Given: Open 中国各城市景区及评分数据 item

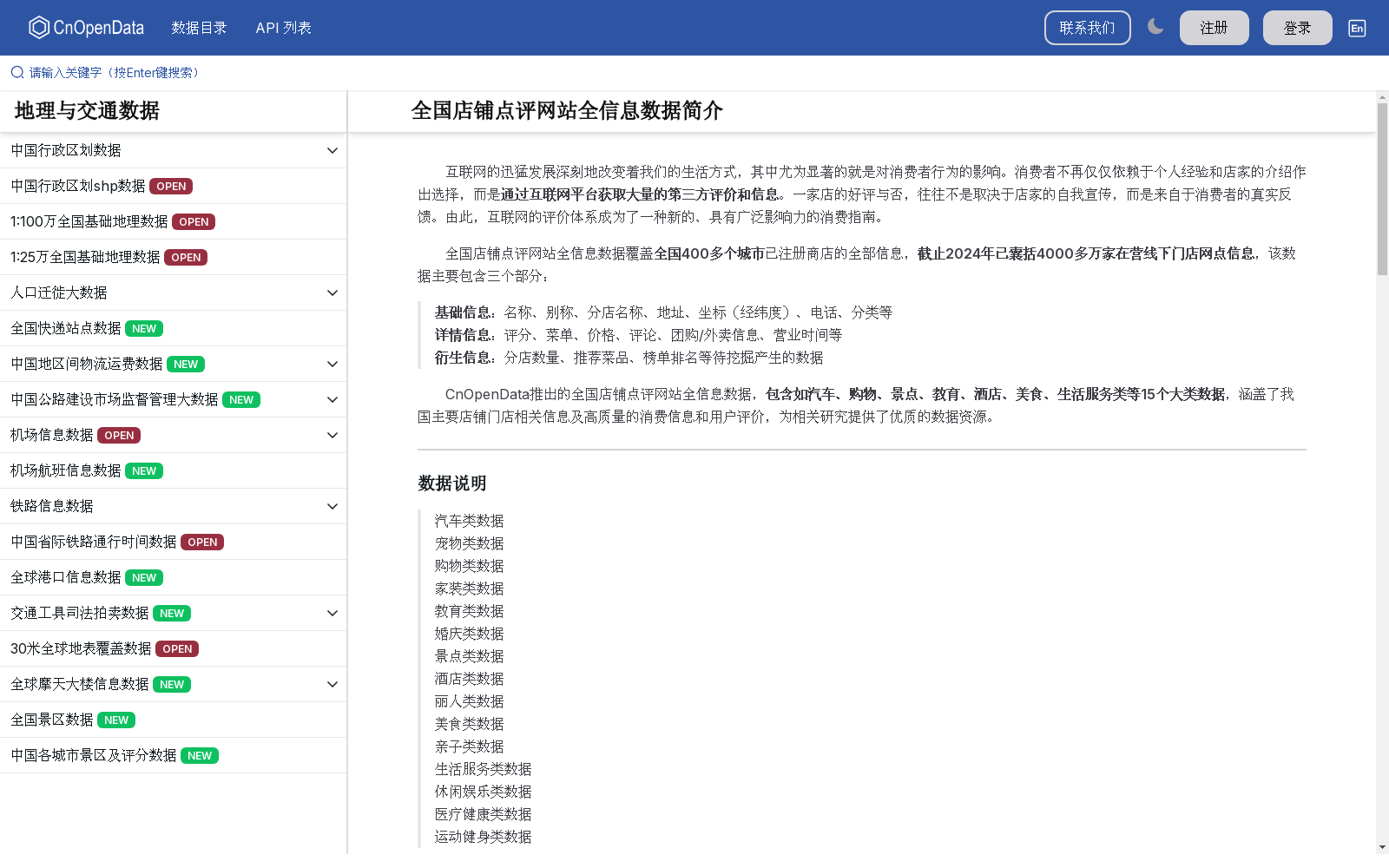Looking at the screenshot, I should 173,755.
